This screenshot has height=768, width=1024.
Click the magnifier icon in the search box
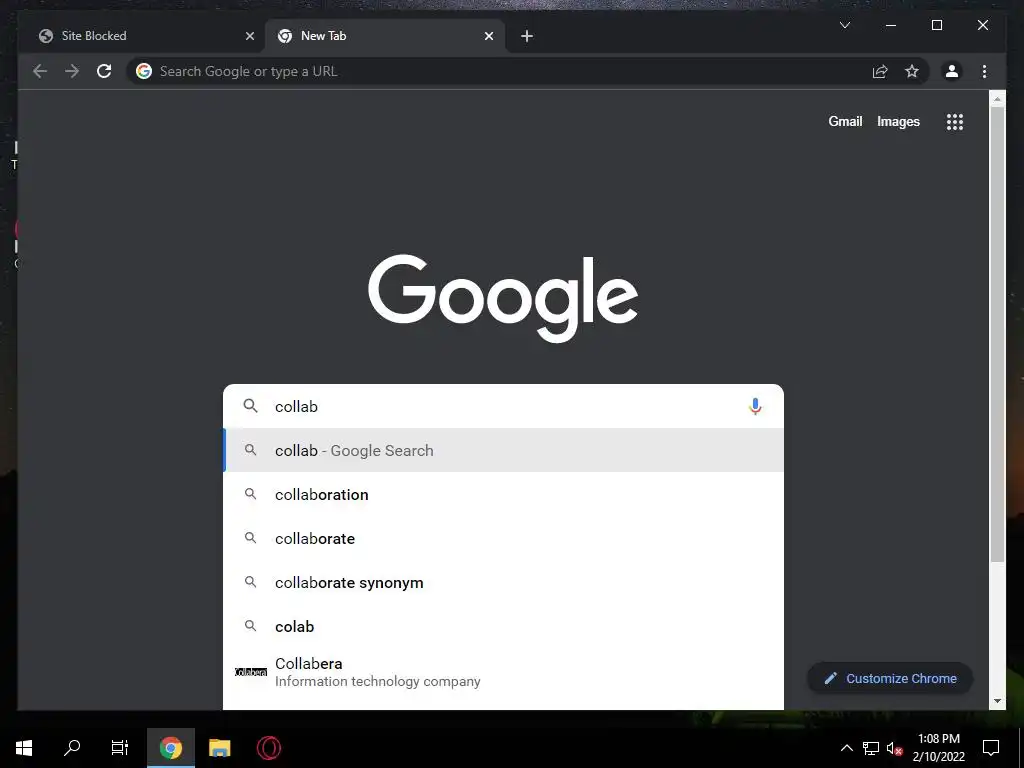(250, 406)
